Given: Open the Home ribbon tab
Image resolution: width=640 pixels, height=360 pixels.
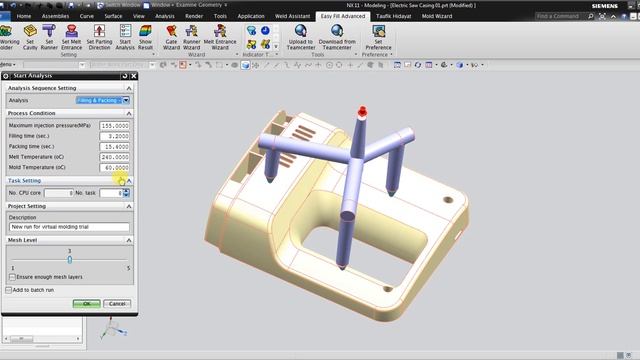Looking at the screenshot, I should [24, 16].
